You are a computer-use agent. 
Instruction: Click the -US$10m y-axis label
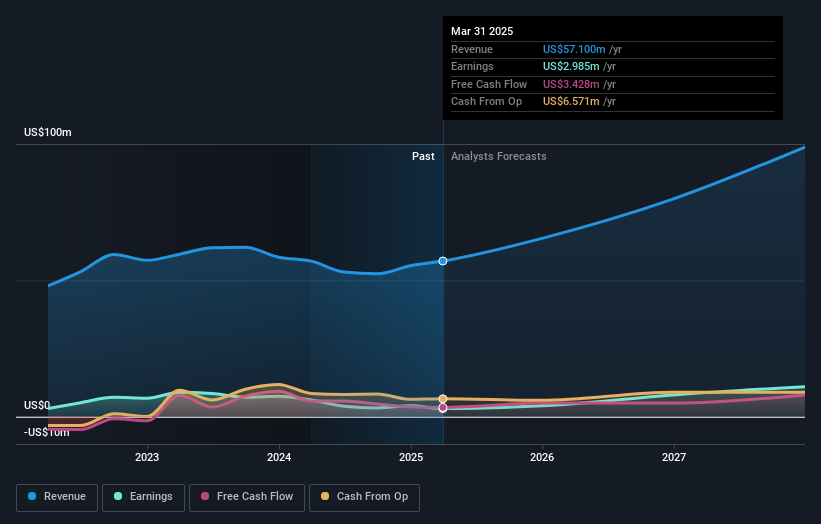(47, 432)
